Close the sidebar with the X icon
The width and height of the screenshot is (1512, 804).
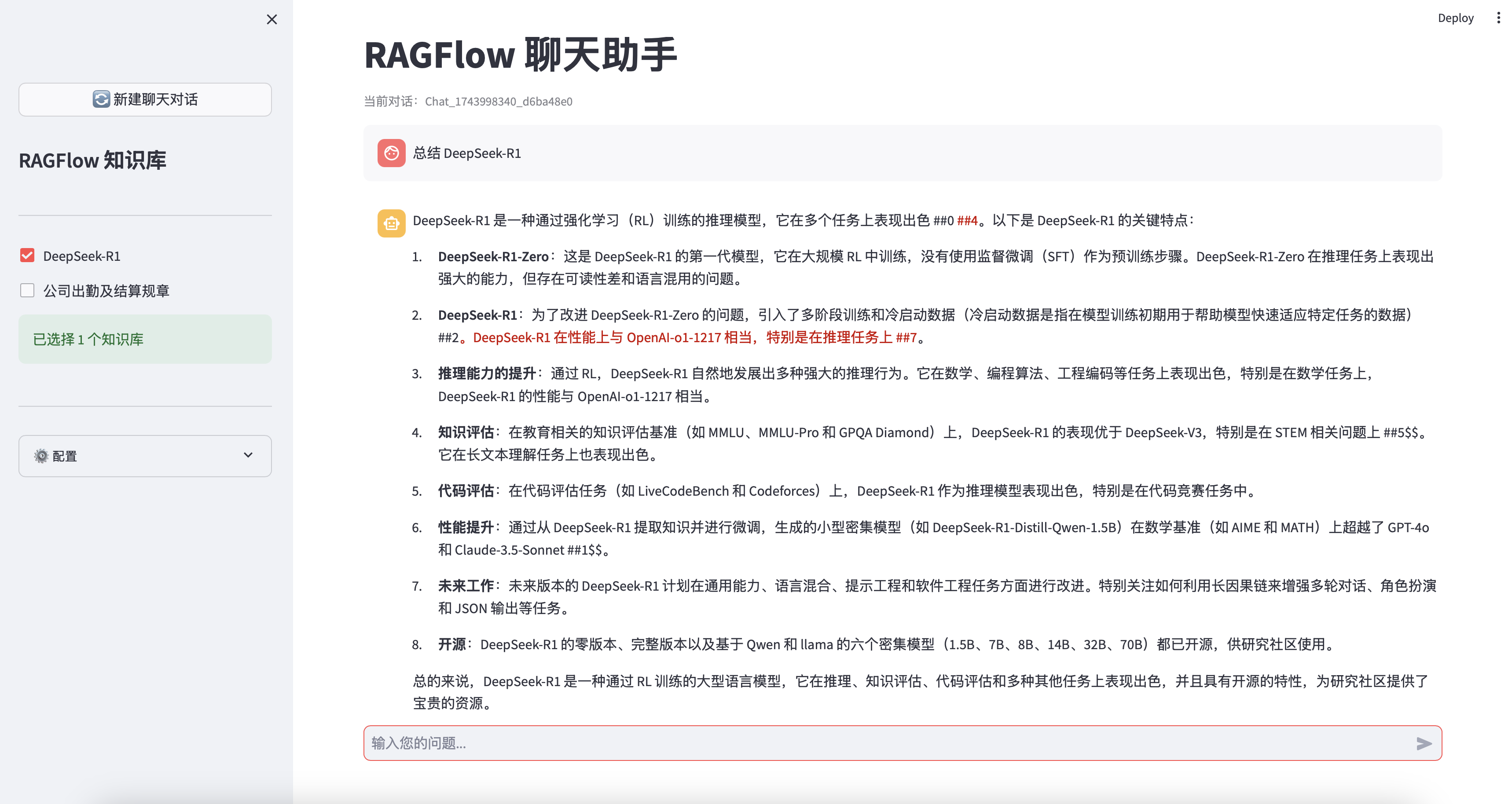tap(272, 19)
